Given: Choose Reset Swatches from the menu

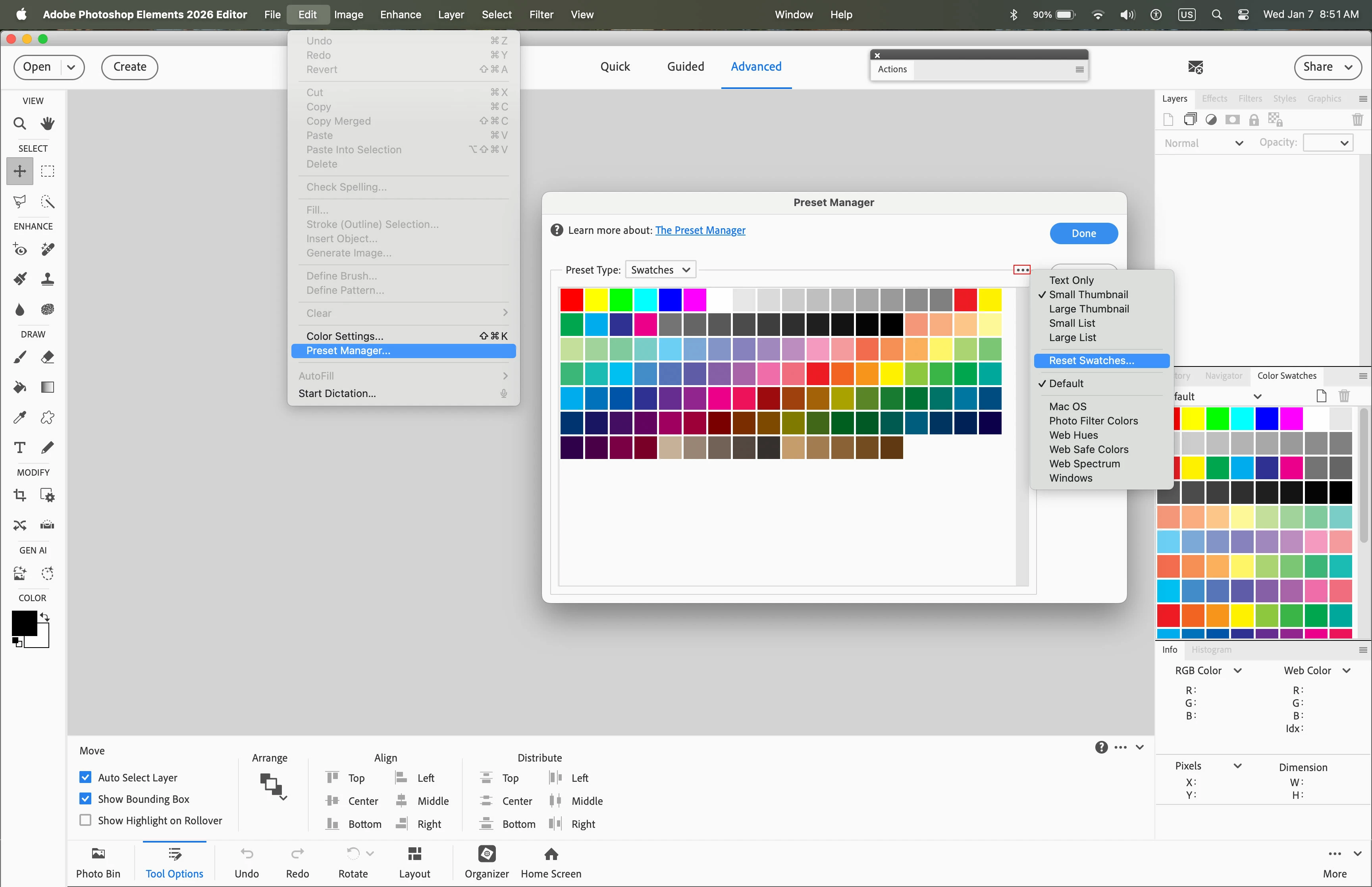Looking at the screenshot, I should [1101, 361].
